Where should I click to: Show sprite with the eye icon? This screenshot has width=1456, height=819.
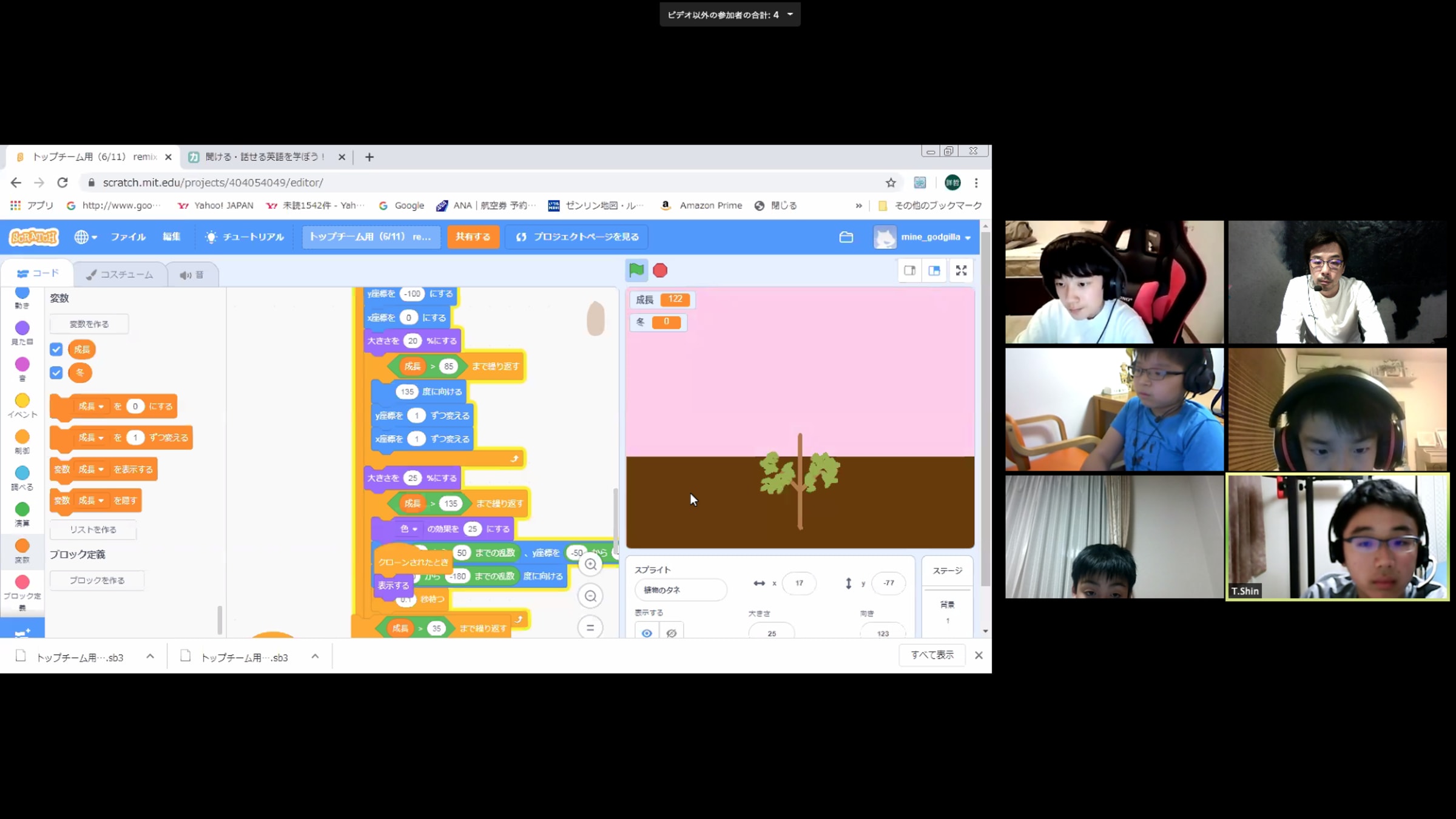pyautogui.click(x=647, y=633)
